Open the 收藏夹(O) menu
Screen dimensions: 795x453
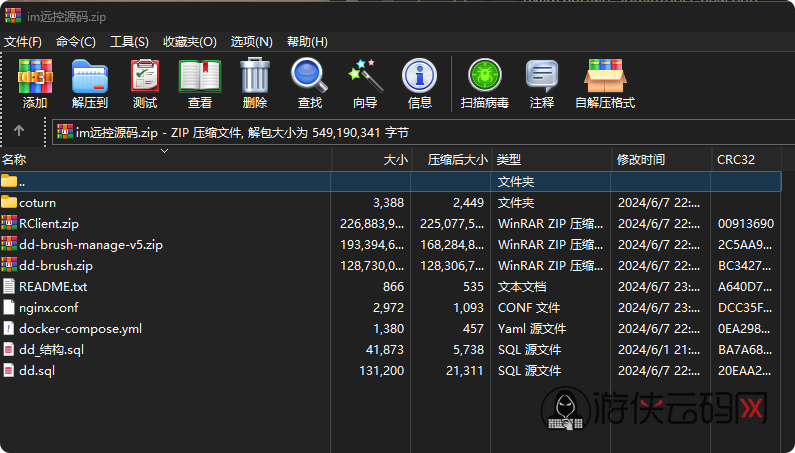click(x=190, y=41)
